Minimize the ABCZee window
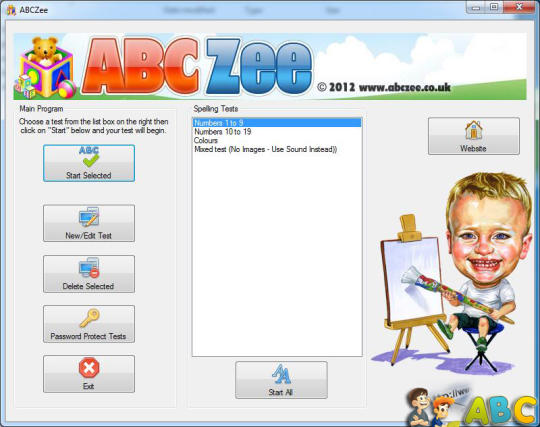 point(476,7)
